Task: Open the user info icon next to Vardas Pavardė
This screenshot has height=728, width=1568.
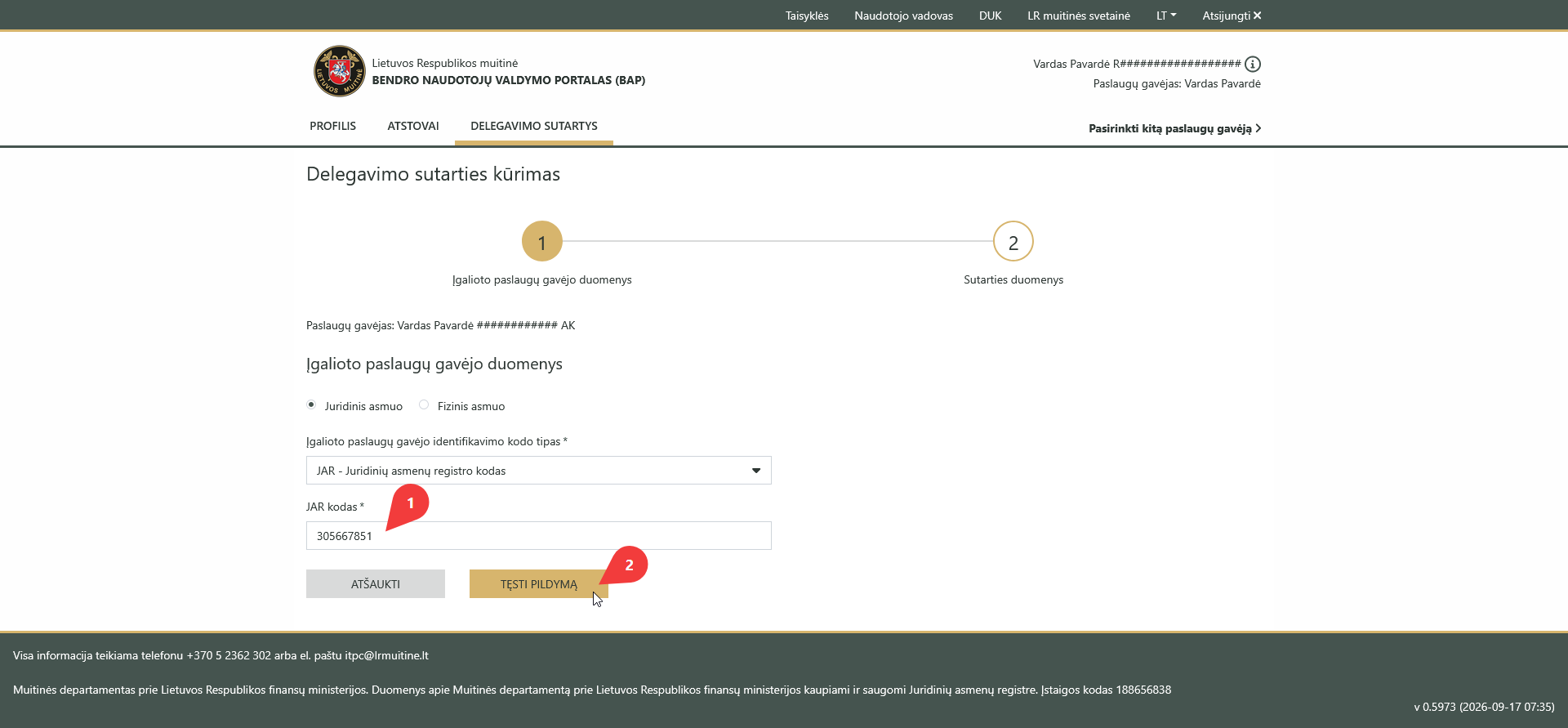Action: point(1253,64)
